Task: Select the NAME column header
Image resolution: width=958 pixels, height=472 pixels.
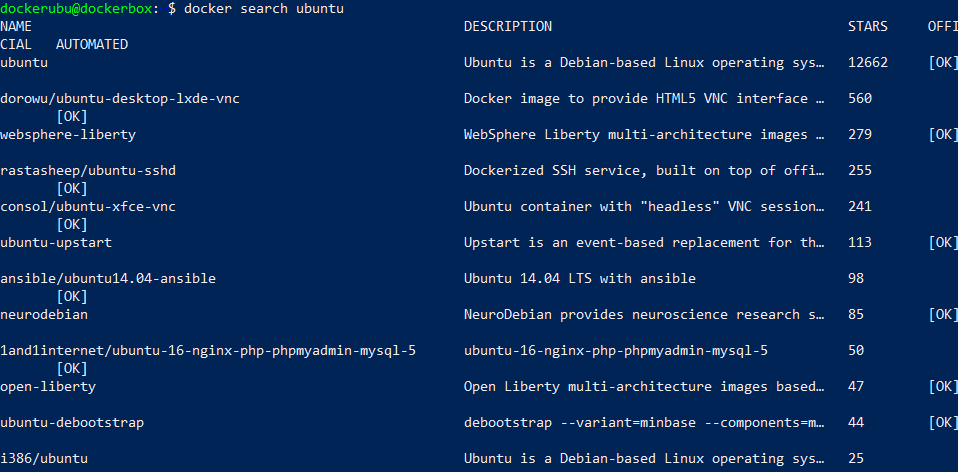Action: point(16,26)
